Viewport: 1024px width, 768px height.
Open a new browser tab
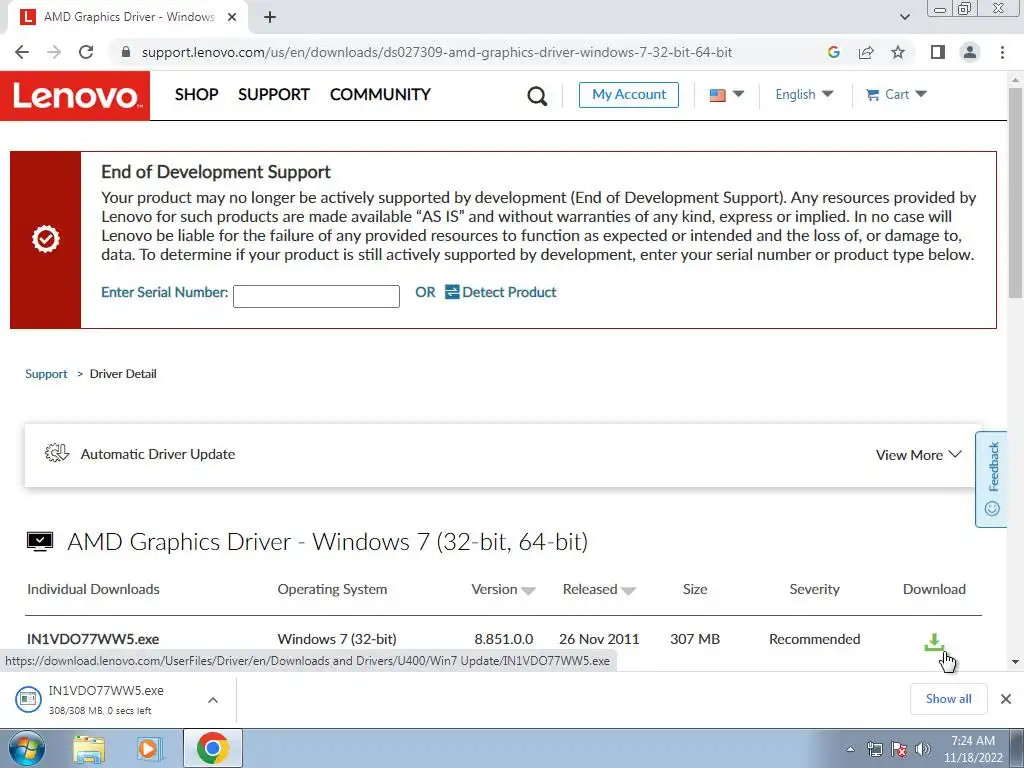tap(270, 17)
